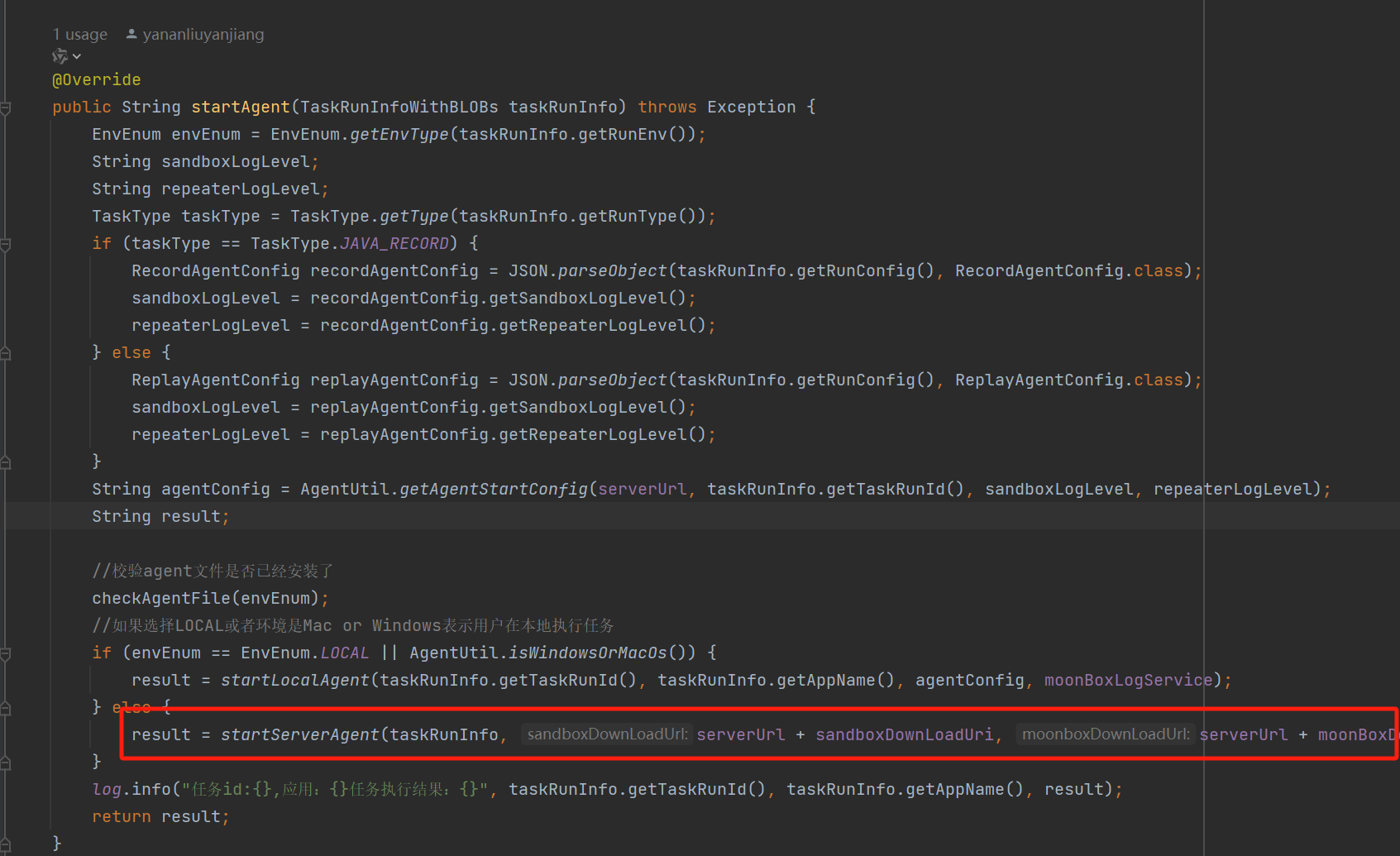
Task: Click the 'throws' keyword
Action: point(667,108)
